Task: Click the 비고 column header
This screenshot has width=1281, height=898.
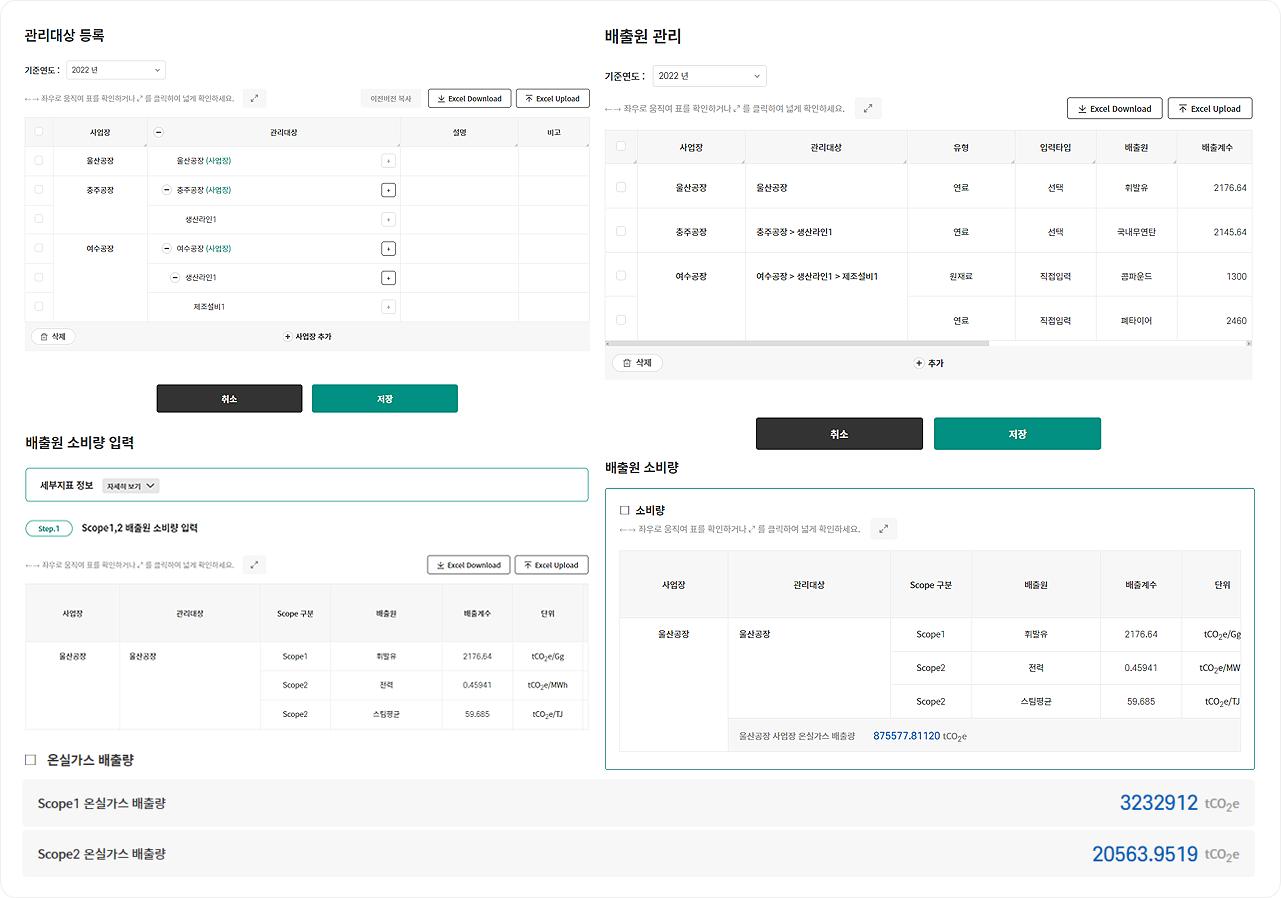Action: pyautogui.click(x=554, y=132)
